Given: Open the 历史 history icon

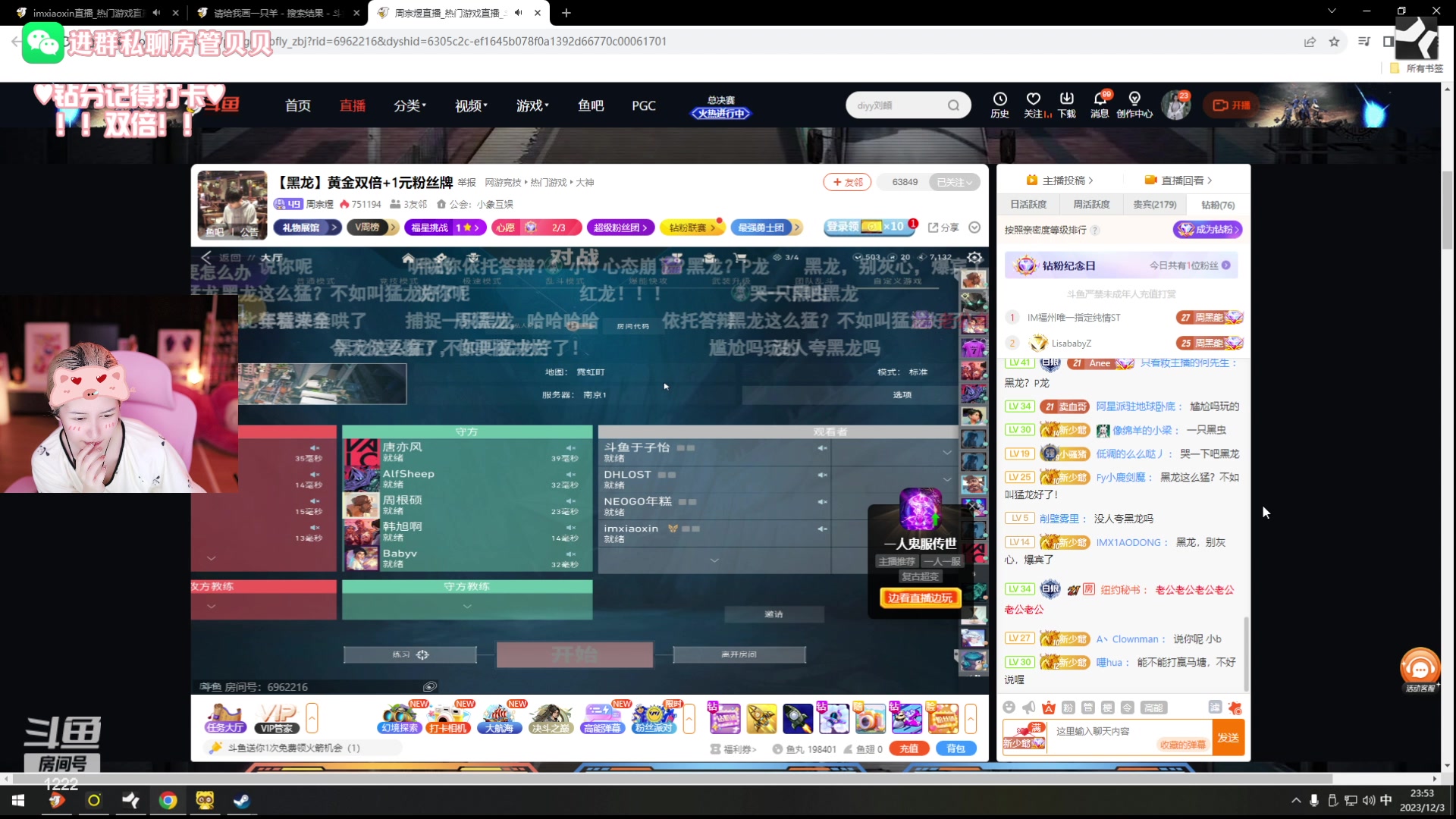Looking at the screenshot, I should [x=999, y=105].
